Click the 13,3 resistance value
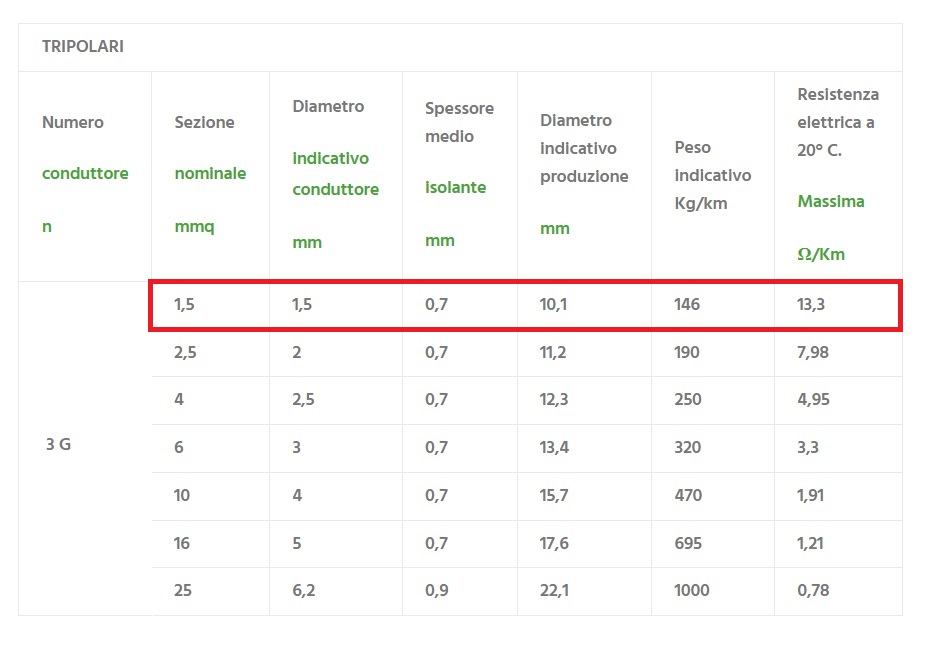This screenshot has height=650, width=933. pyautogui.click(x=811, y=304)
